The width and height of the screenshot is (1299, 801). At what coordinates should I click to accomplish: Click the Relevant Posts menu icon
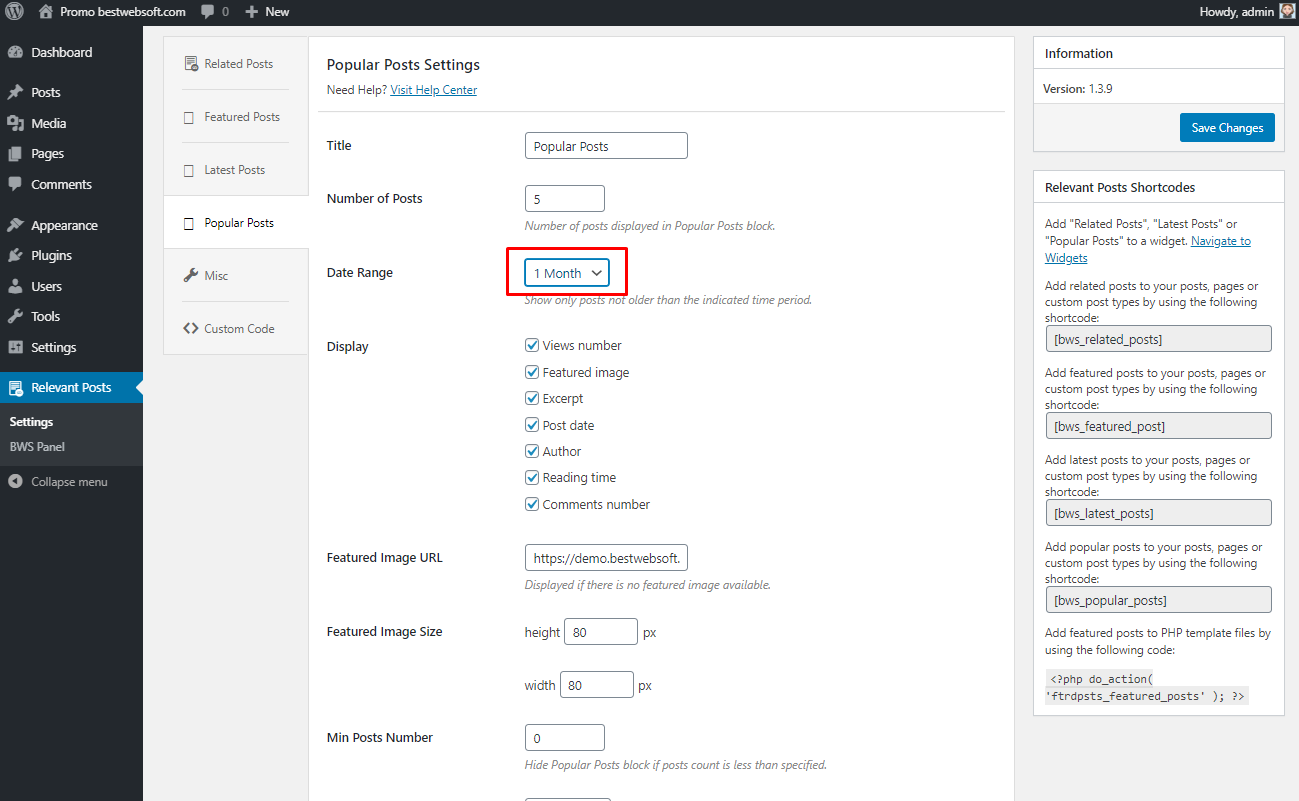tap(15, 387)
